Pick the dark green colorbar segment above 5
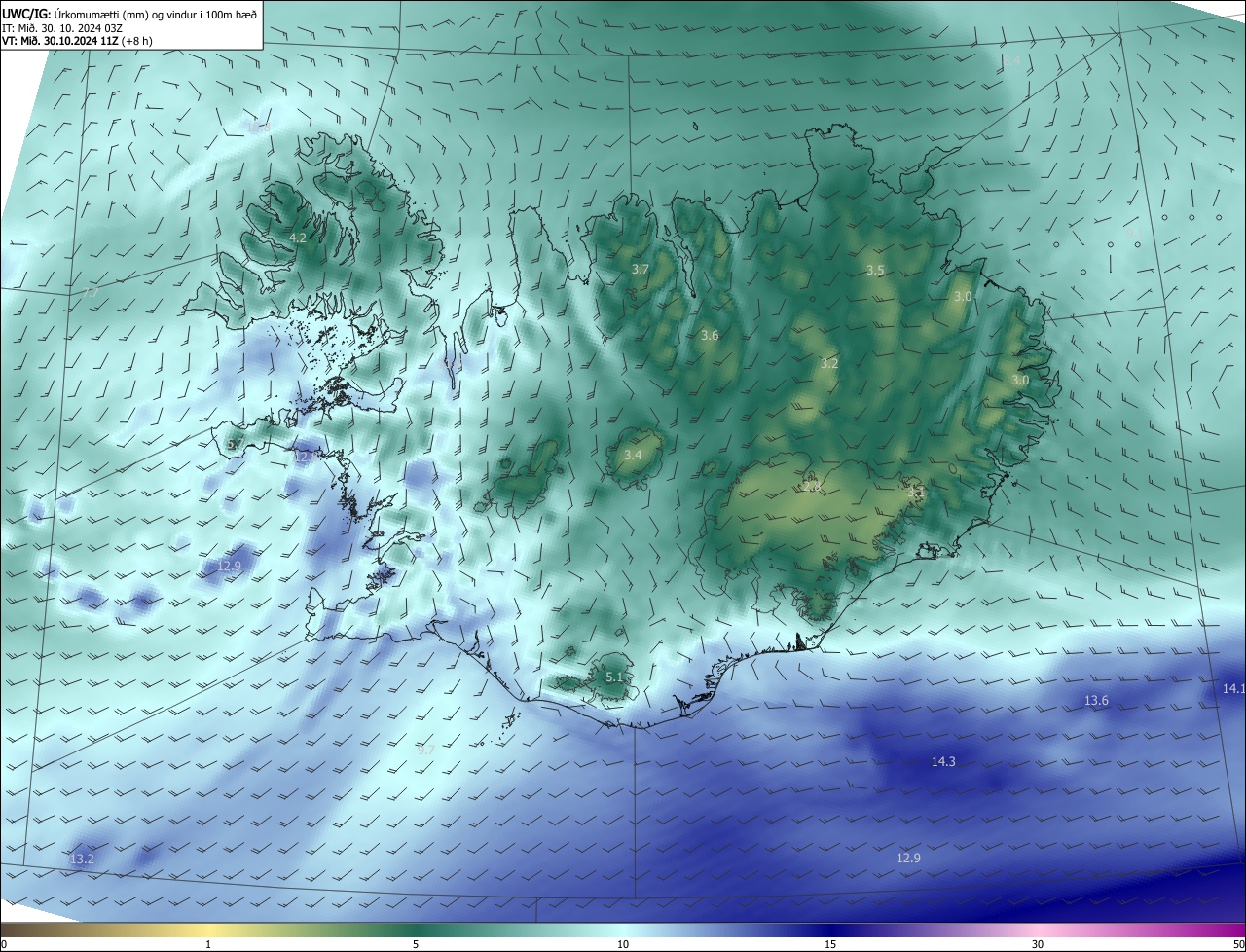The image size is (1246, 952). 416,930
